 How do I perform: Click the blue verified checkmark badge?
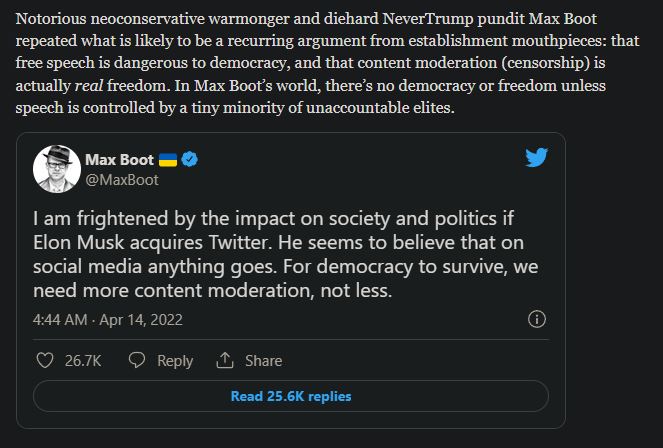[x=189, y=159]
